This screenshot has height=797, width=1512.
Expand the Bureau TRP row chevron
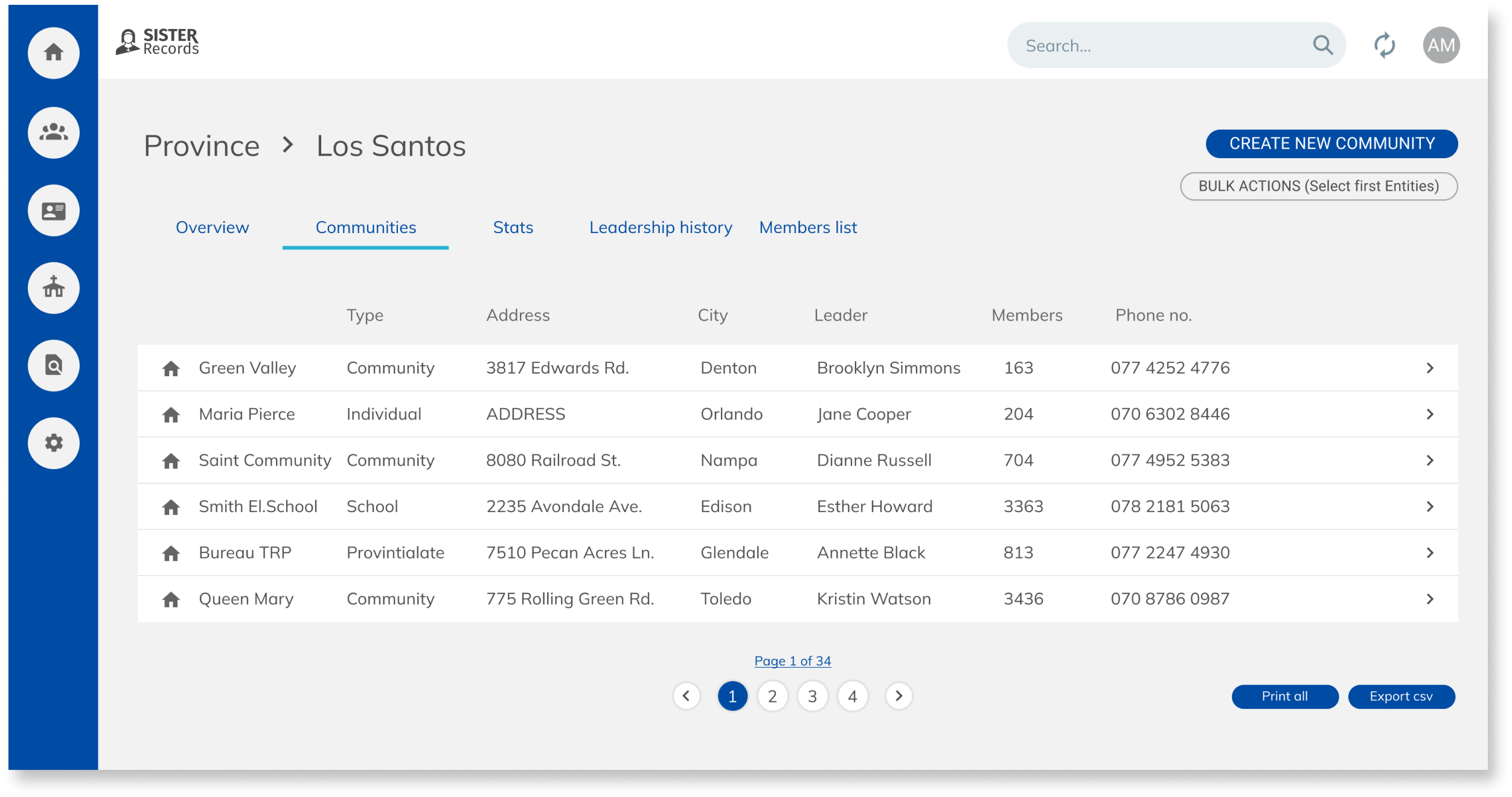(1430, 552)
